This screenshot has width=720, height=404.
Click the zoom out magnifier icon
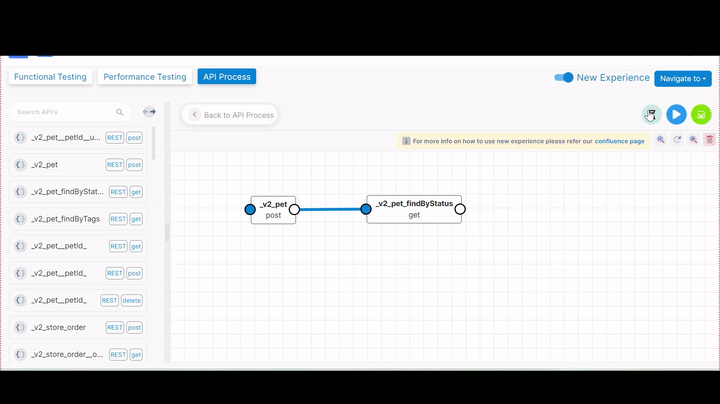click(694, 140)
